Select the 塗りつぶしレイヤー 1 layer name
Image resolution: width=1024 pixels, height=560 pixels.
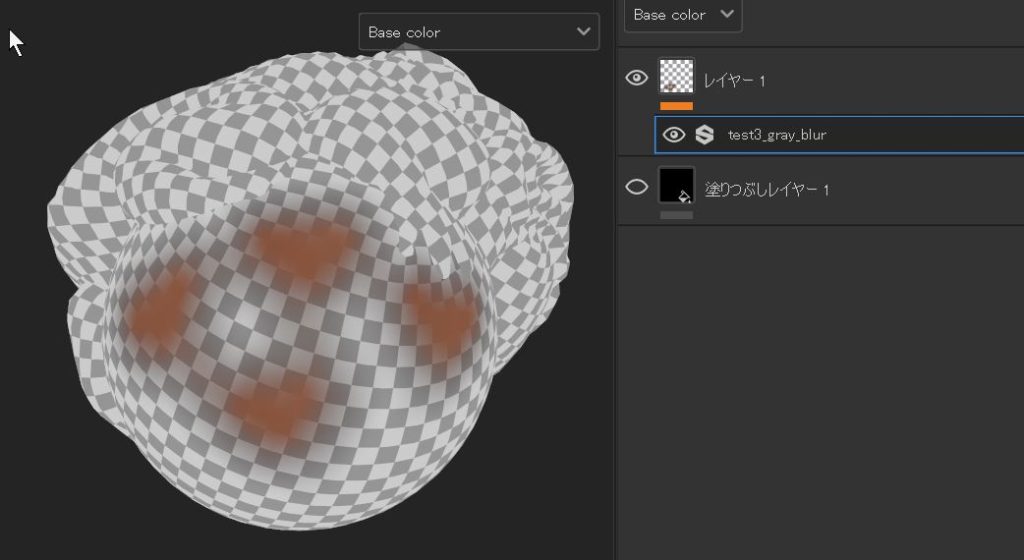[767, 189]
